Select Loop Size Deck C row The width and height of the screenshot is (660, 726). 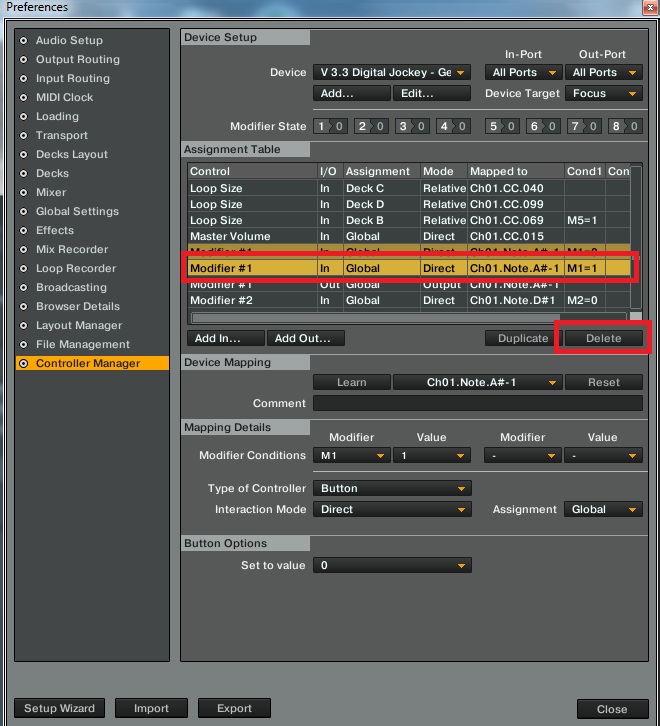click(x=409, y=188)
